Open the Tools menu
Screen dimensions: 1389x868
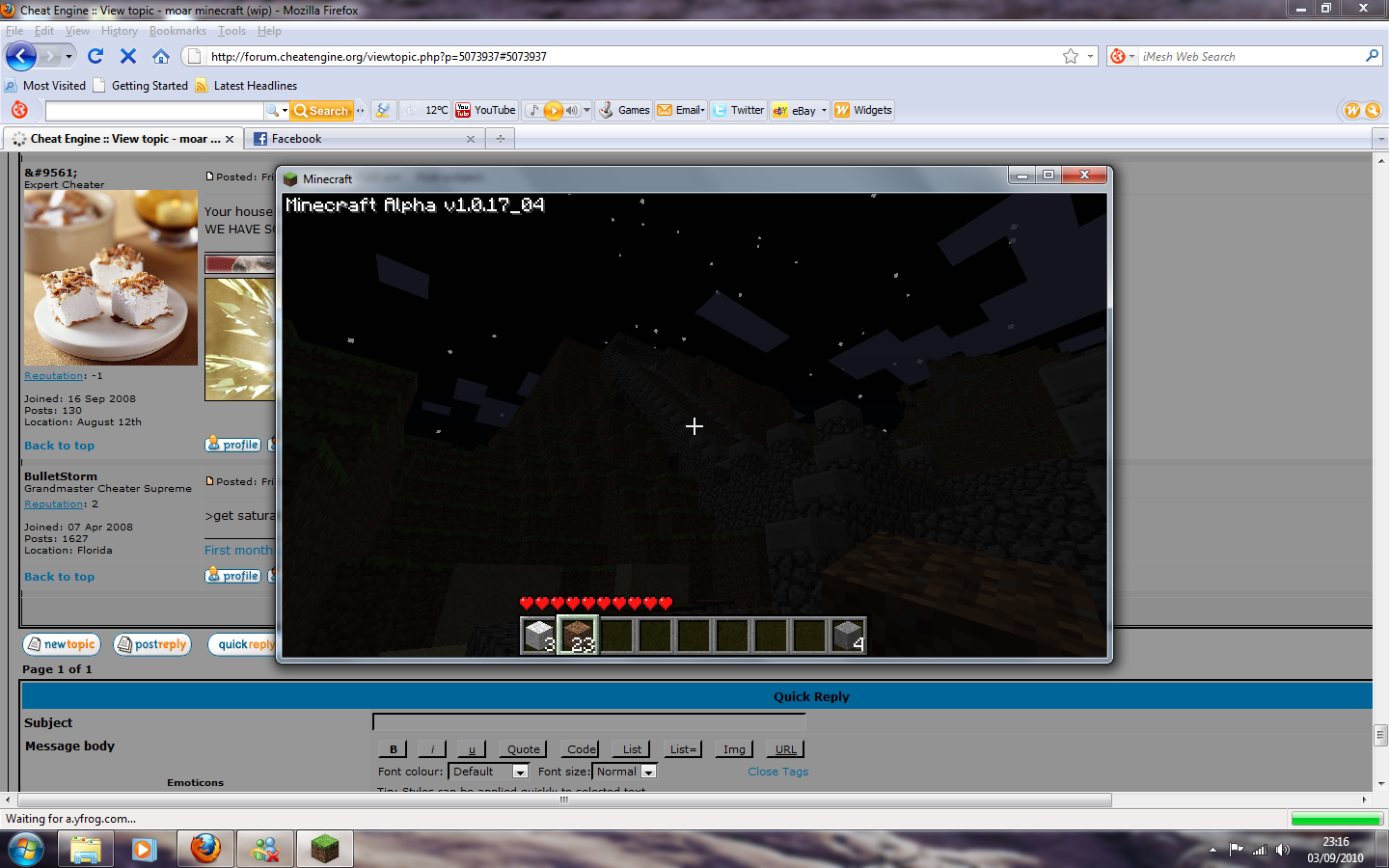point(231,31)
